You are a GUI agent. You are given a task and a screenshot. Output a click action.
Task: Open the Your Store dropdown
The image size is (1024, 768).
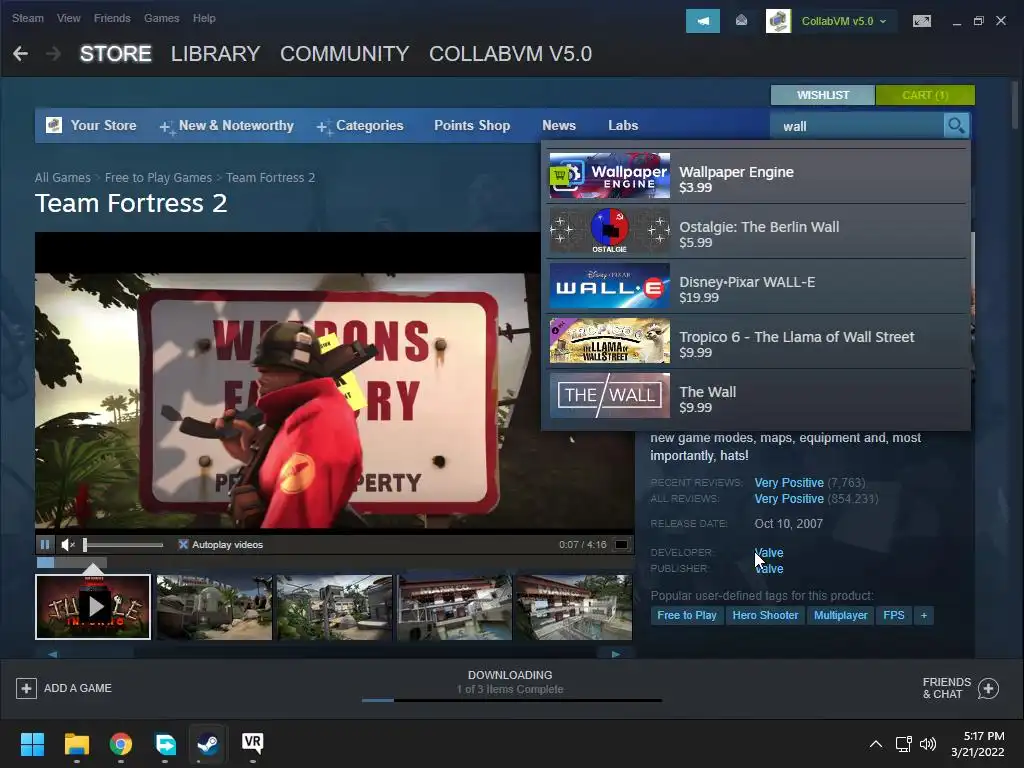pyautogui.click(x=103, y=125)
